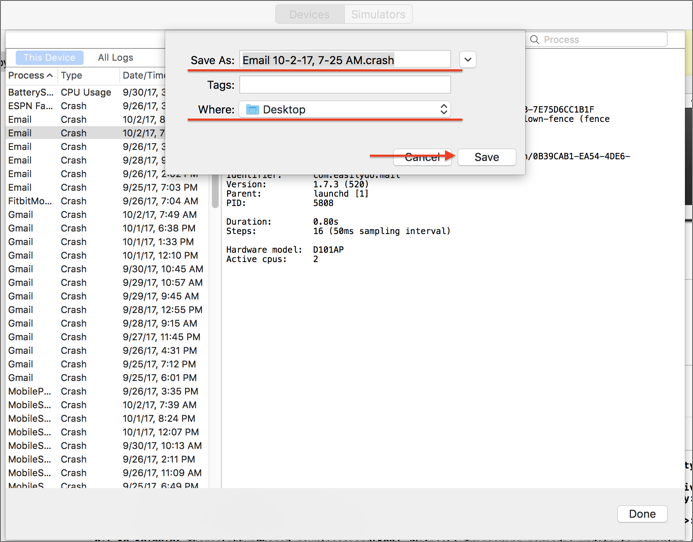Select Gmail crash 9/26/17, 4:31 PM

coord(107,351)
